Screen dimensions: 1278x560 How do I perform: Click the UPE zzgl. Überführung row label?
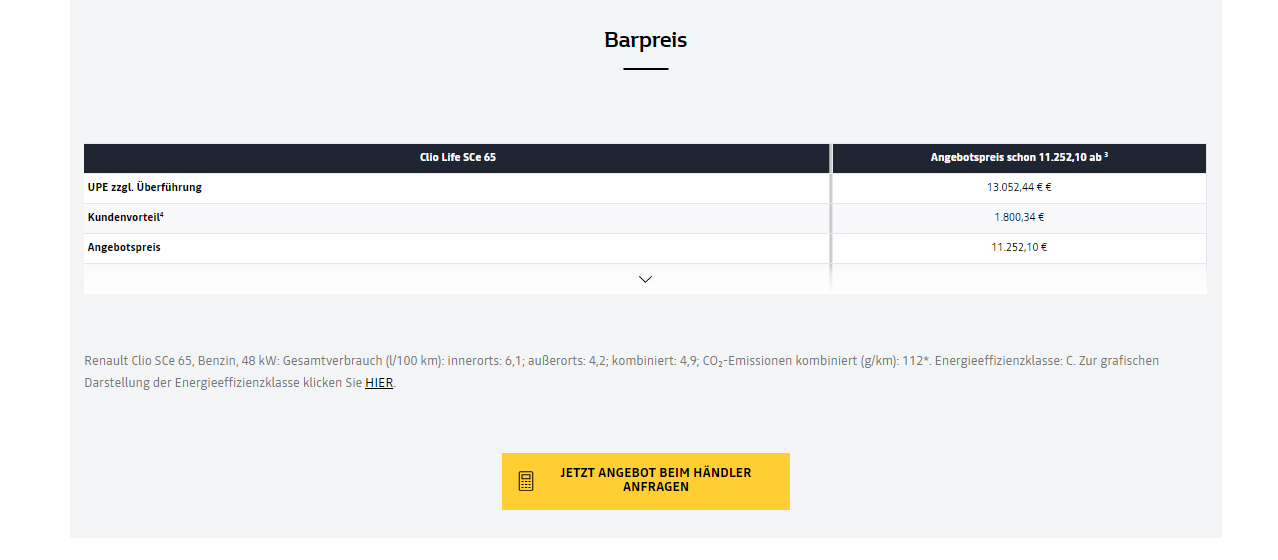[145, 187]
